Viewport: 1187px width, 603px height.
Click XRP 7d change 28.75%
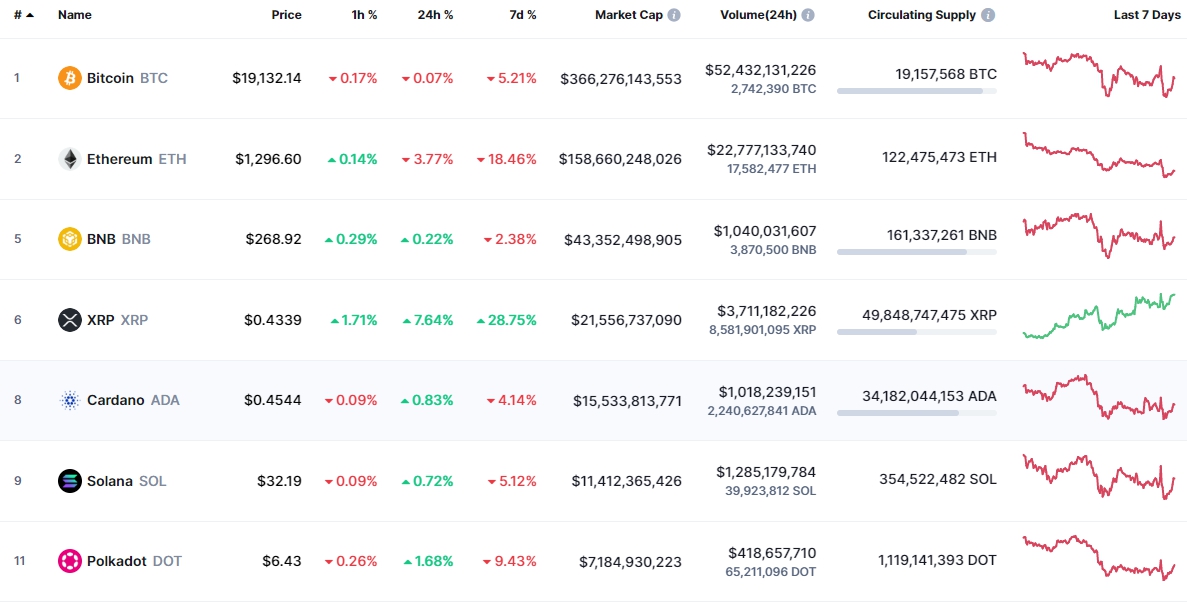pos(506,320)
